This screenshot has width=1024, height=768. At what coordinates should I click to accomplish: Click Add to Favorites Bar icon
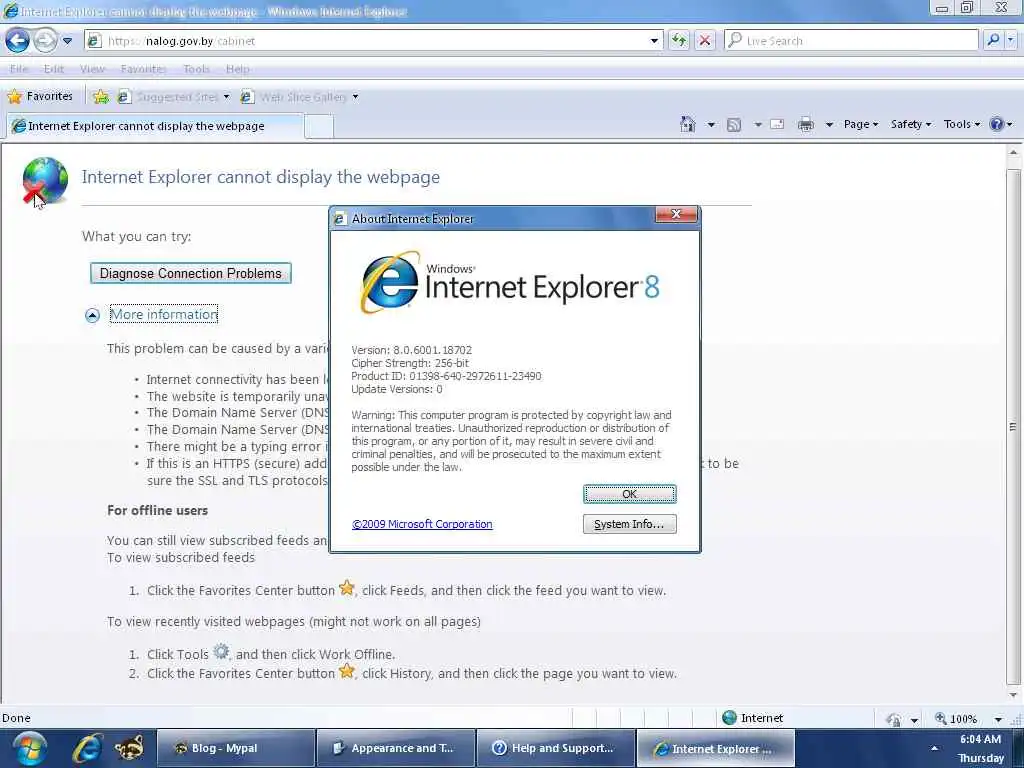coord(101,97)
